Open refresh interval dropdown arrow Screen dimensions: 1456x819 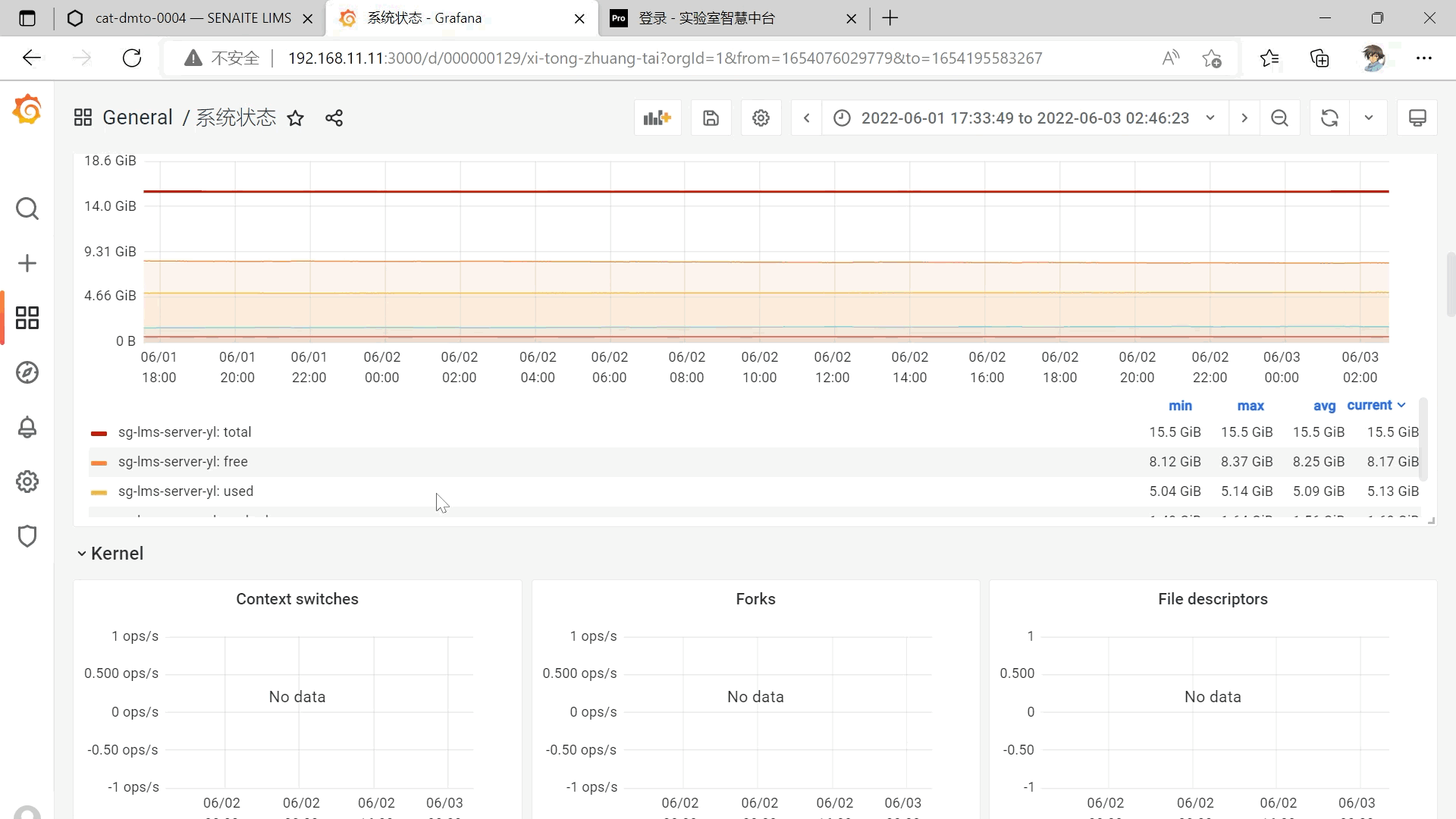[x=1369, y=118]
